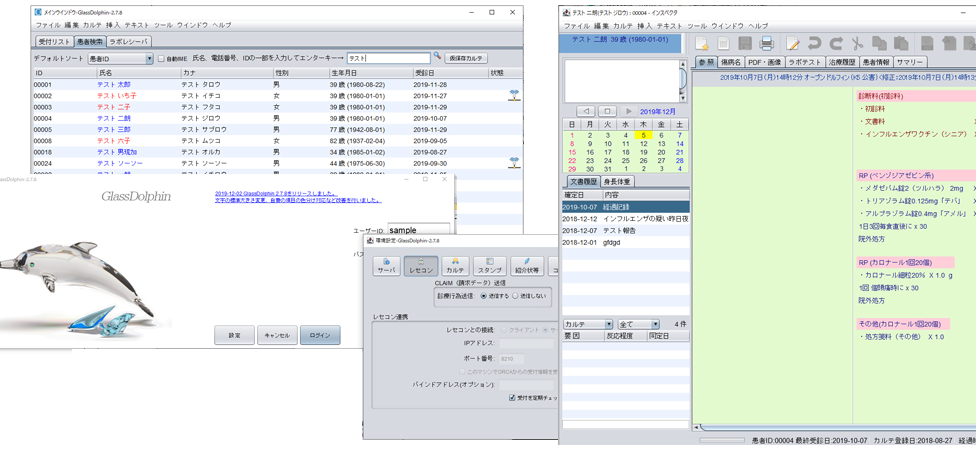Click the magnifier search icon beside search field
This screenshot has height=450, width=976.
437,55
